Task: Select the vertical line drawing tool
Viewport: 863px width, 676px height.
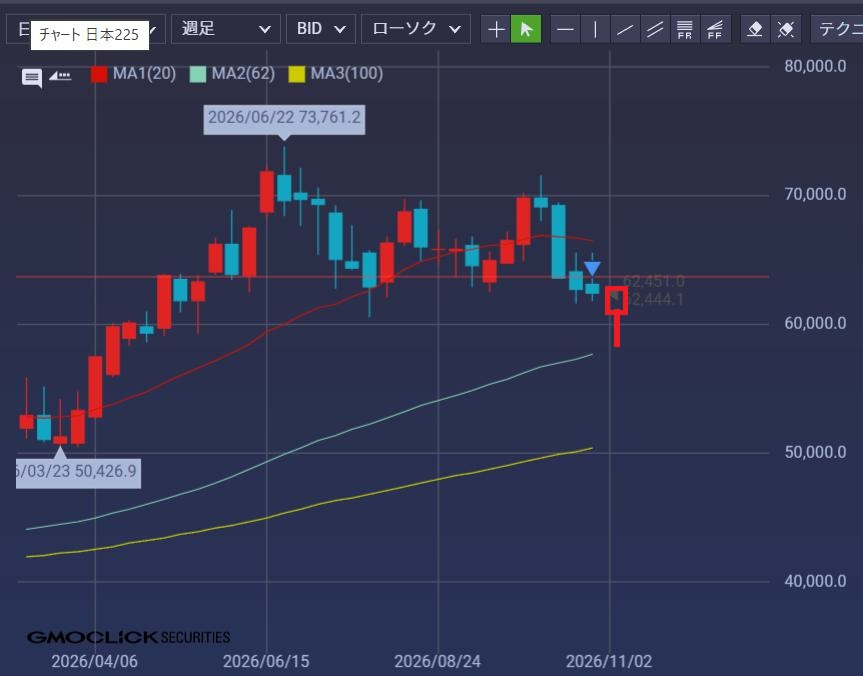Action: (595, 29)
